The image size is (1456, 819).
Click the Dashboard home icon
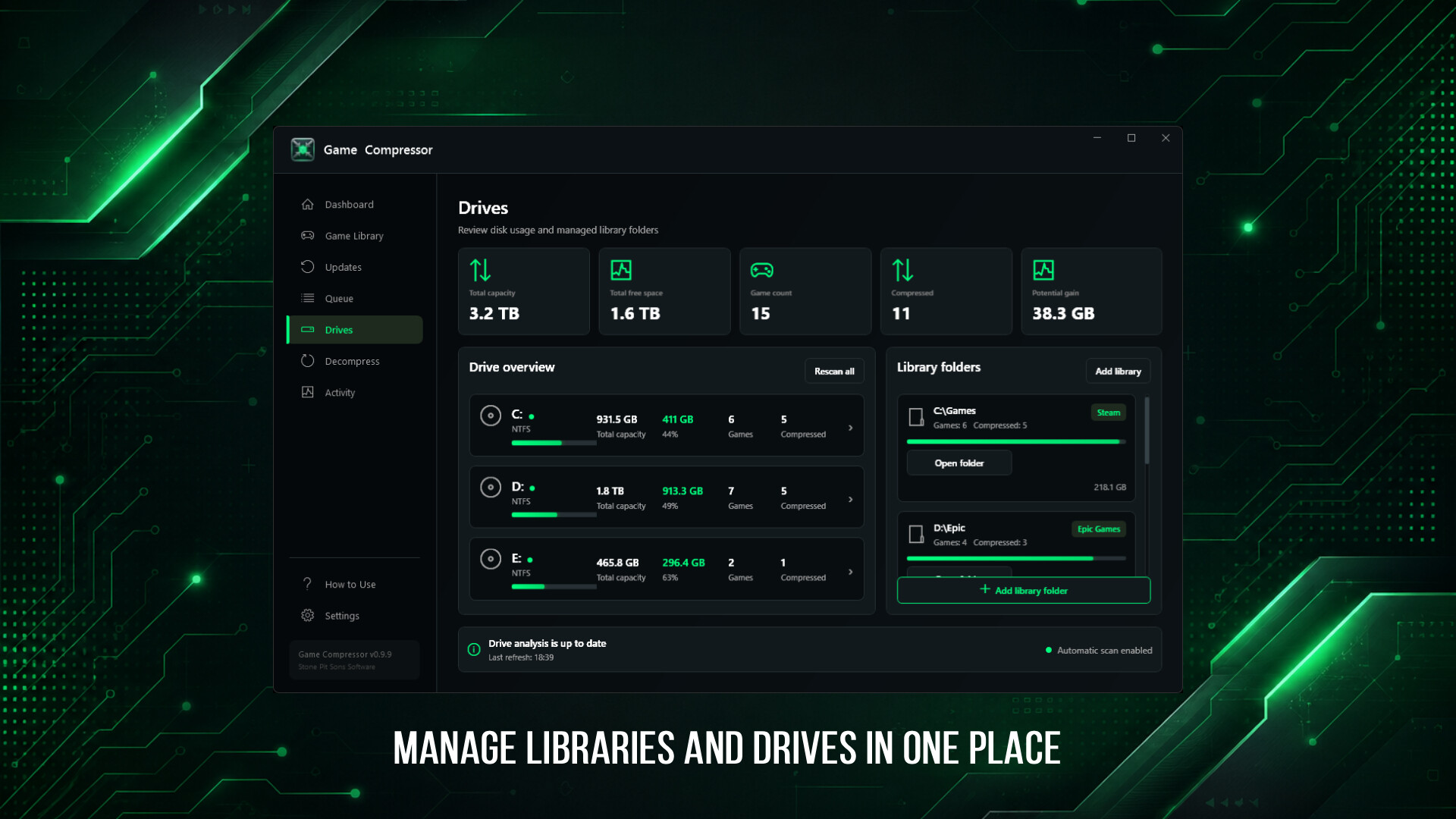[307, 204]
